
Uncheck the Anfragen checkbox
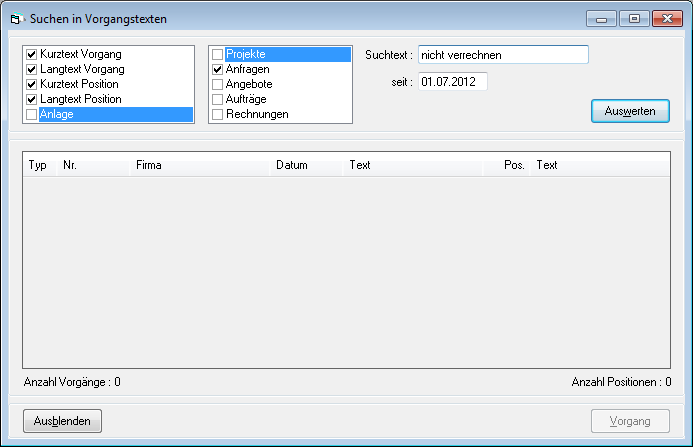click(217, 69)
